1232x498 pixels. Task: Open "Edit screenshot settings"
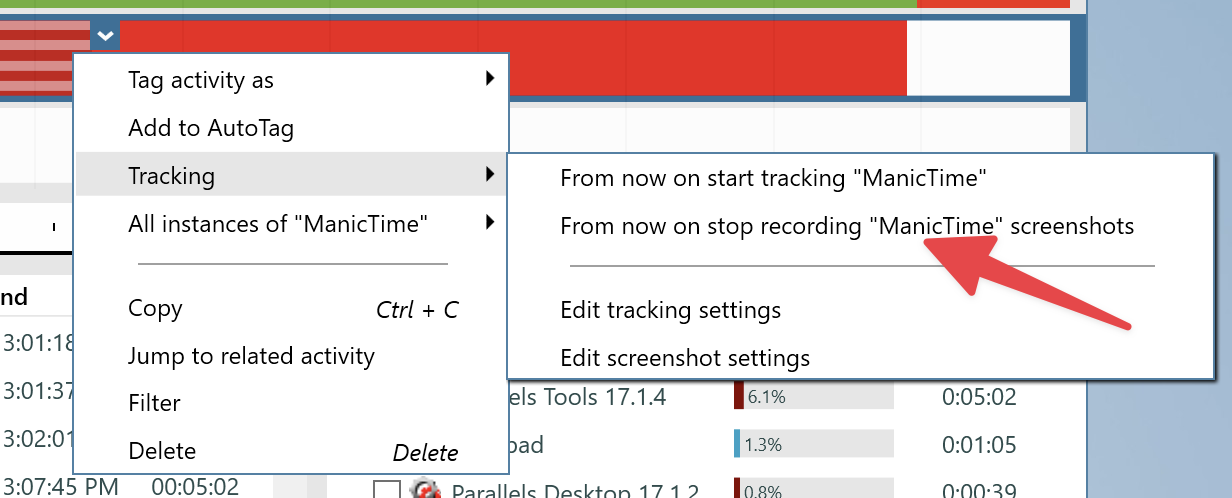click(x=684, y=357)
